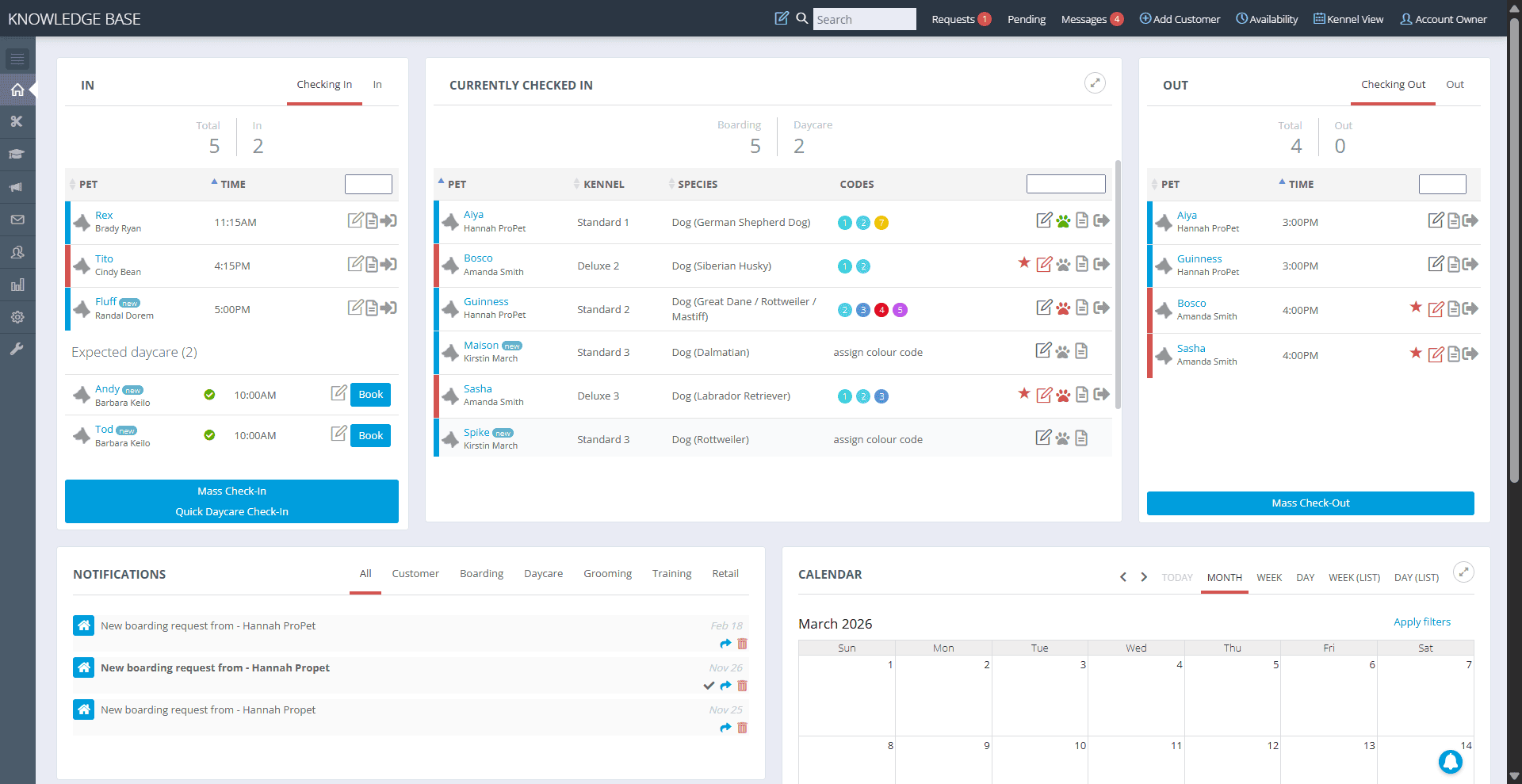Select the graduation cap Training icon in sidebar

point(17,155)
